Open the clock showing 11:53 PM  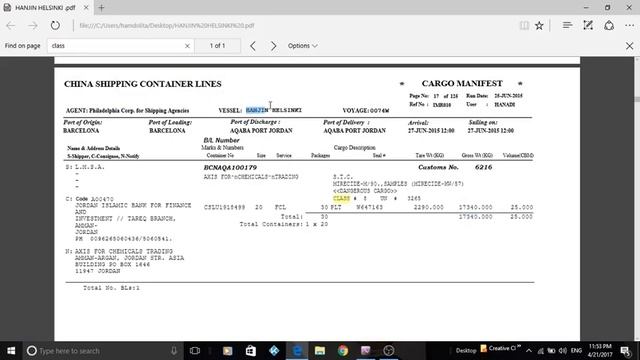[x=600, y=351]
